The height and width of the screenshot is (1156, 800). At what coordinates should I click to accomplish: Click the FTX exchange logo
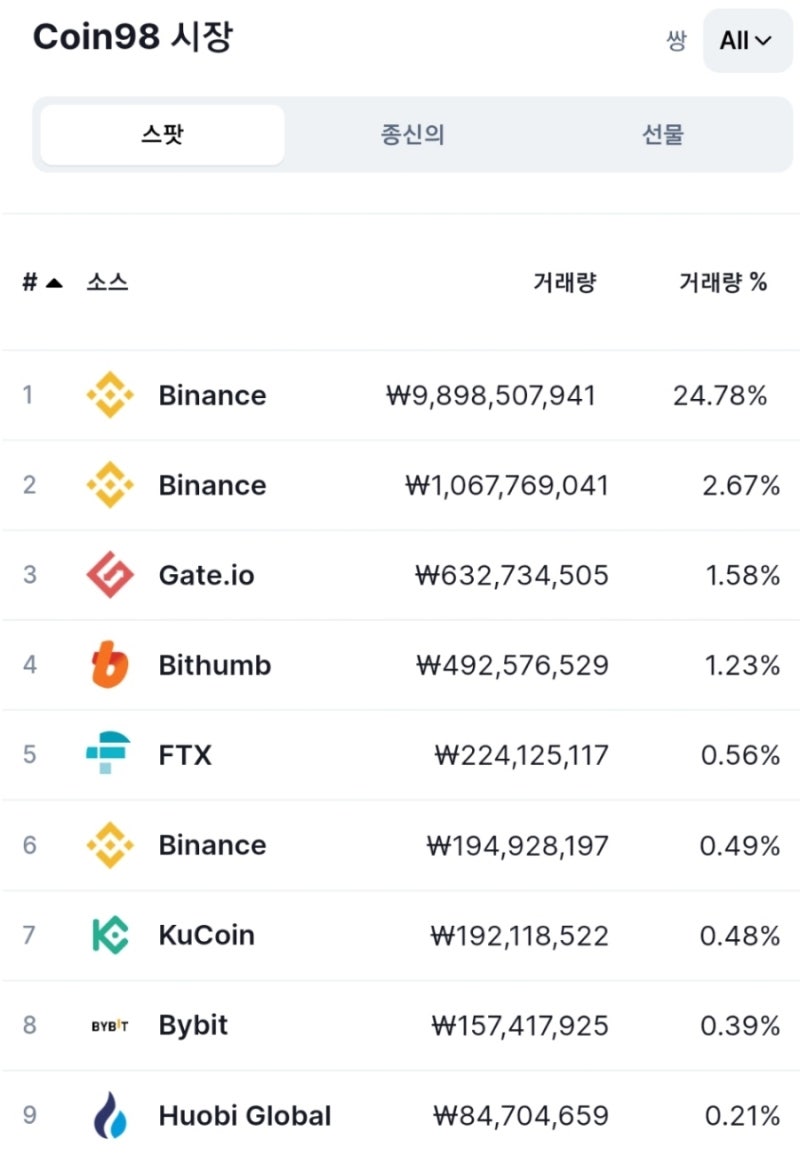pyautogui.click(x=109, y=755)
